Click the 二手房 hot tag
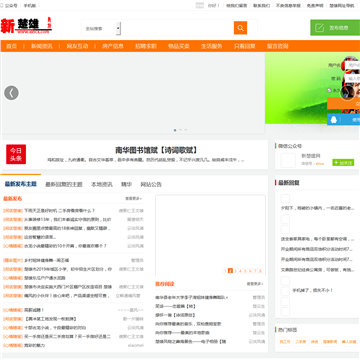 (300, 342)
